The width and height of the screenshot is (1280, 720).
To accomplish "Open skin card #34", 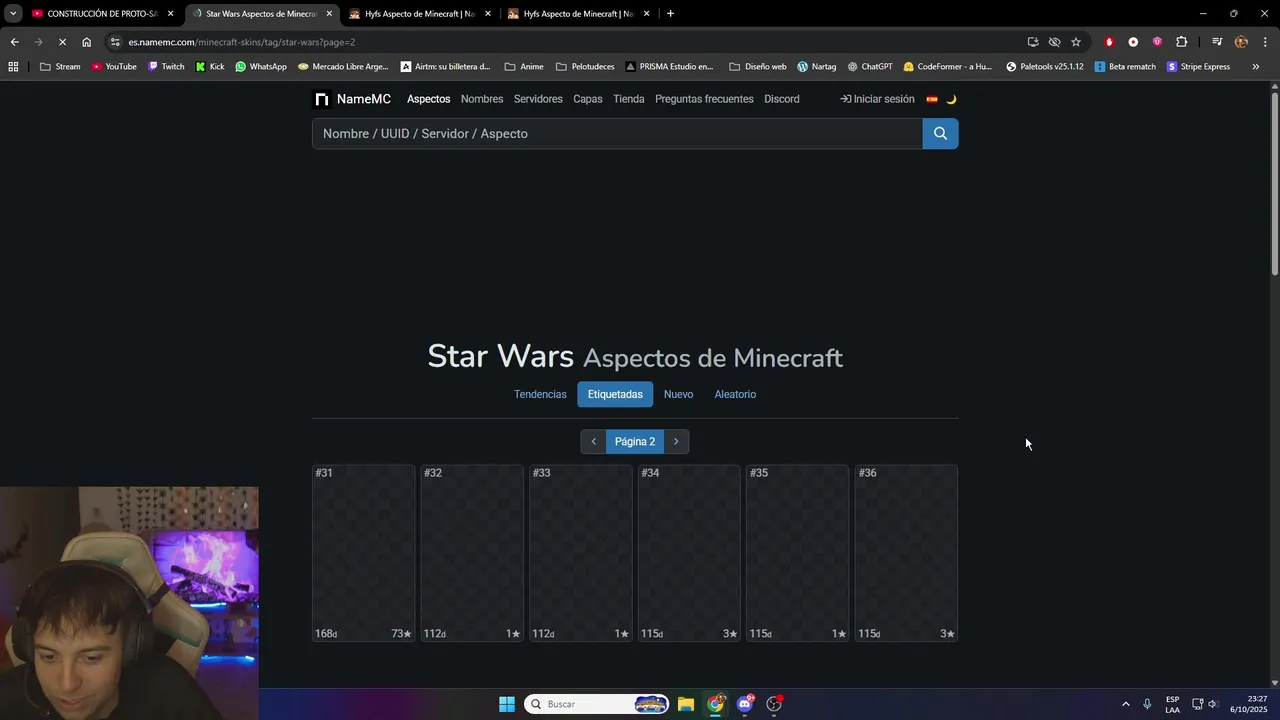I will tap(689, 553).
